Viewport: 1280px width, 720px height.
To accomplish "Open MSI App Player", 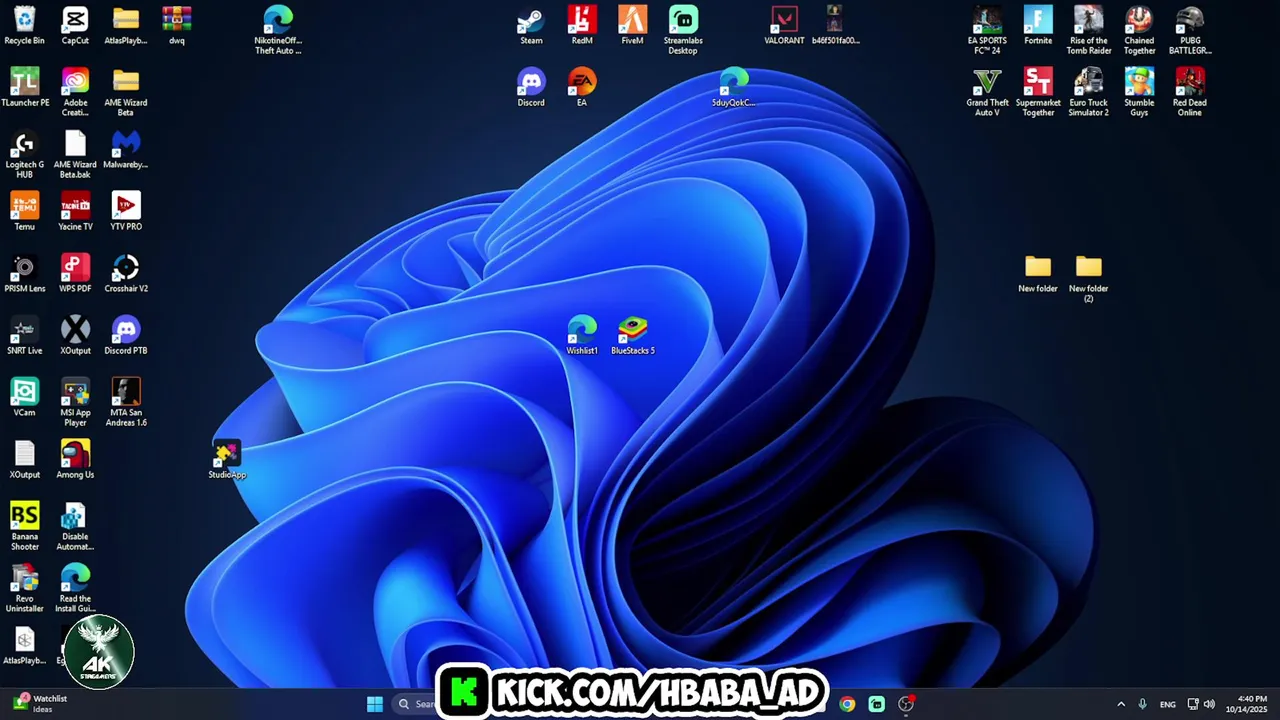I will point(75,403).
